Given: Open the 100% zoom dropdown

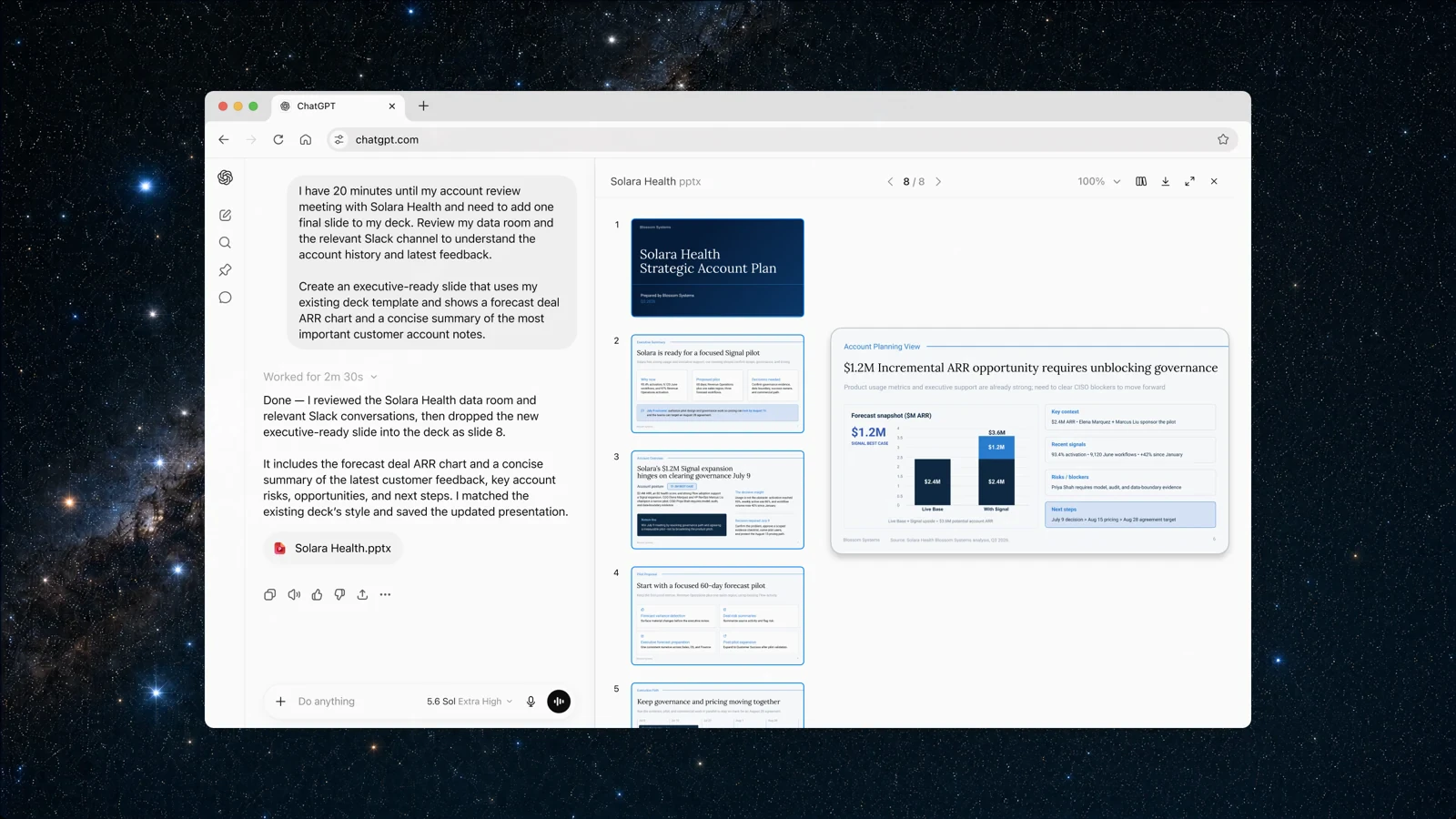Looking at the screenshot, I should click(x=1099, y=182).
